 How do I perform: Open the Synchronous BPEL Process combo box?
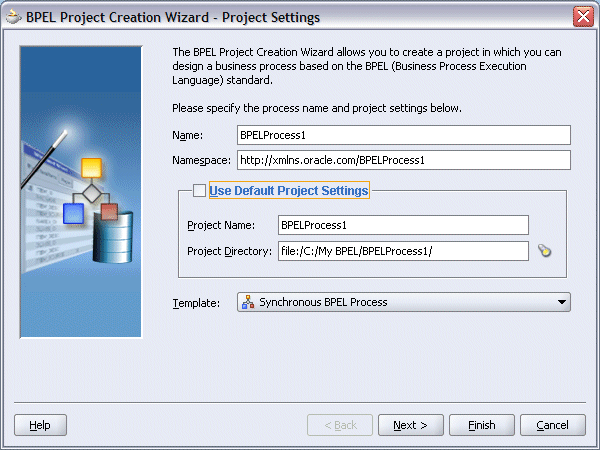point(400,302)
